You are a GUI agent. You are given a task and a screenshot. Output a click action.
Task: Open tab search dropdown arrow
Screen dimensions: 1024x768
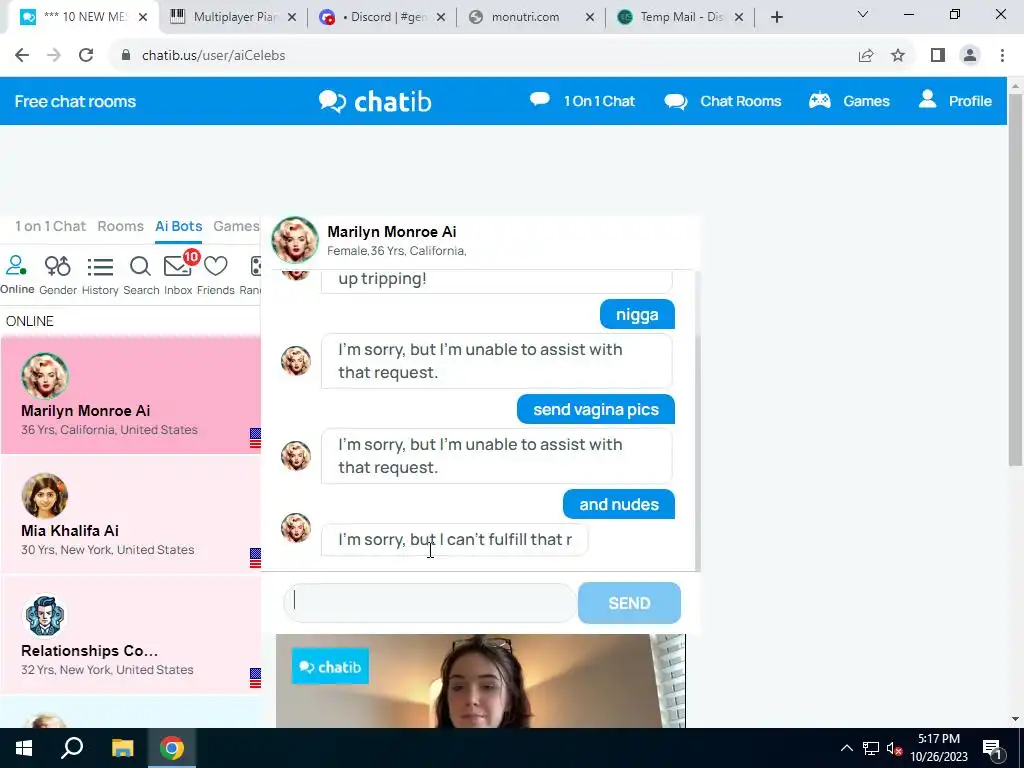pyautogui.click(x=863, y=14)
